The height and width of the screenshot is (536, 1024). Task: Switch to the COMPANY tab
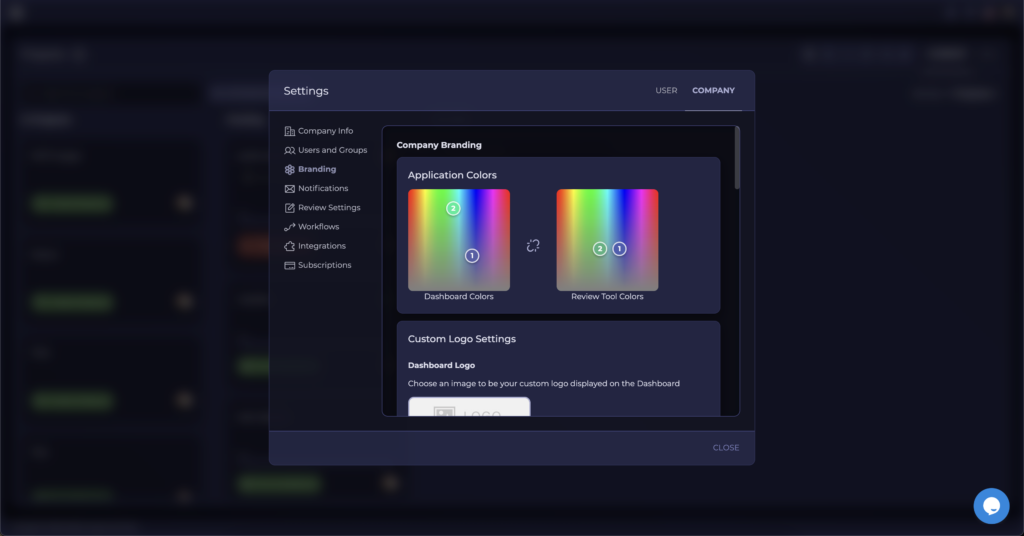coord(713,91)
